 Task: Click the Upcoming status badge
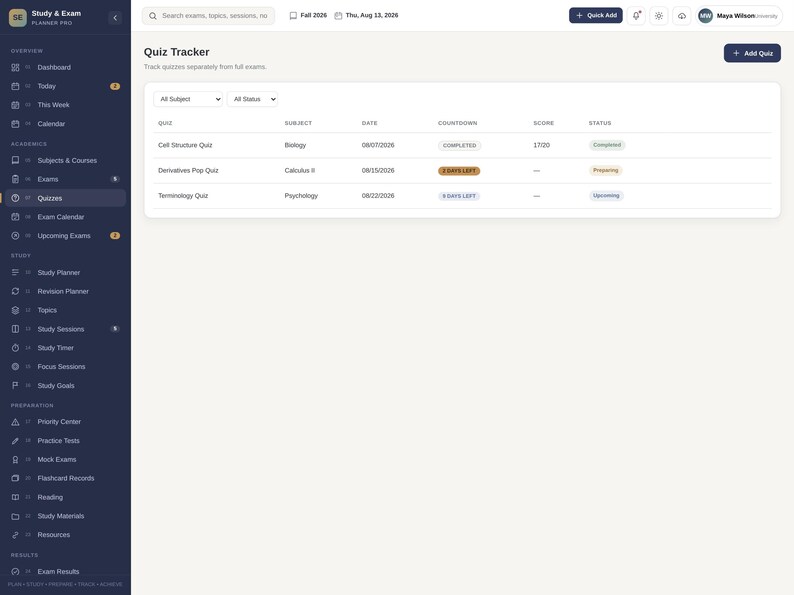coord(606,196)
